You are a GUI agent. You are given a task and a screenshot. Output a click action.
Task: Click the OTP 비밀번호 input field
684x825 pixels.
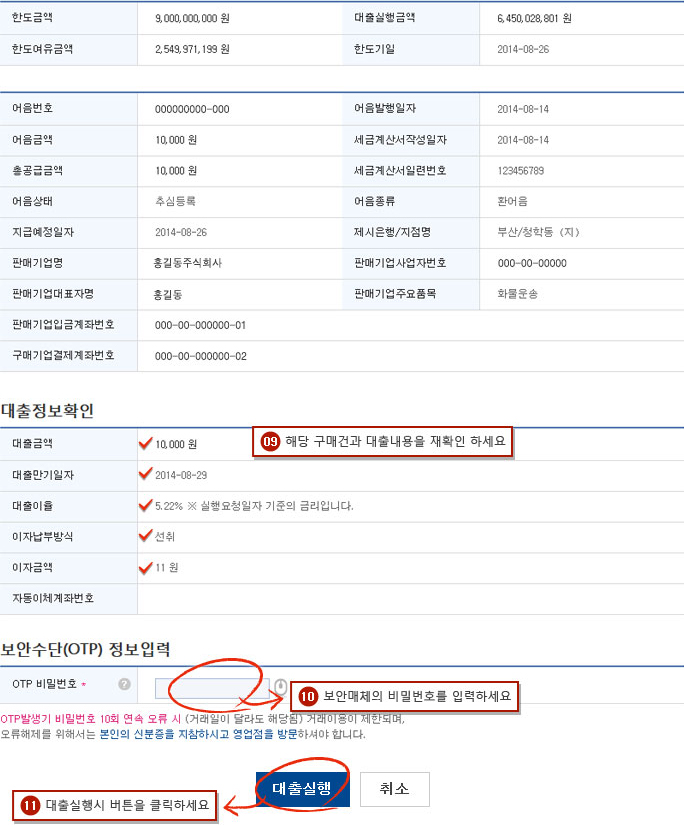click(212, 688)
